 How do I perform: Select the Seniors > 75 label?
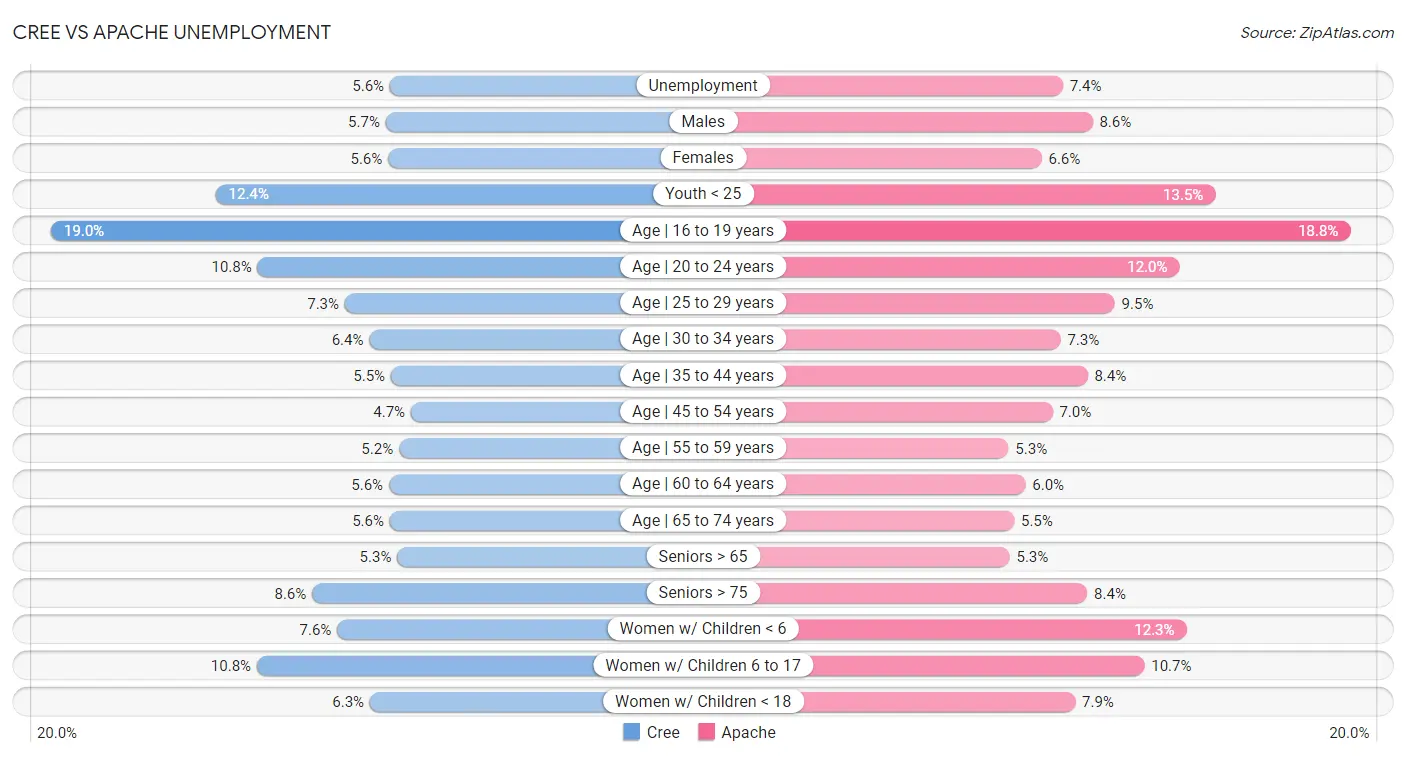pyautogui.click(x=703, y=593)
